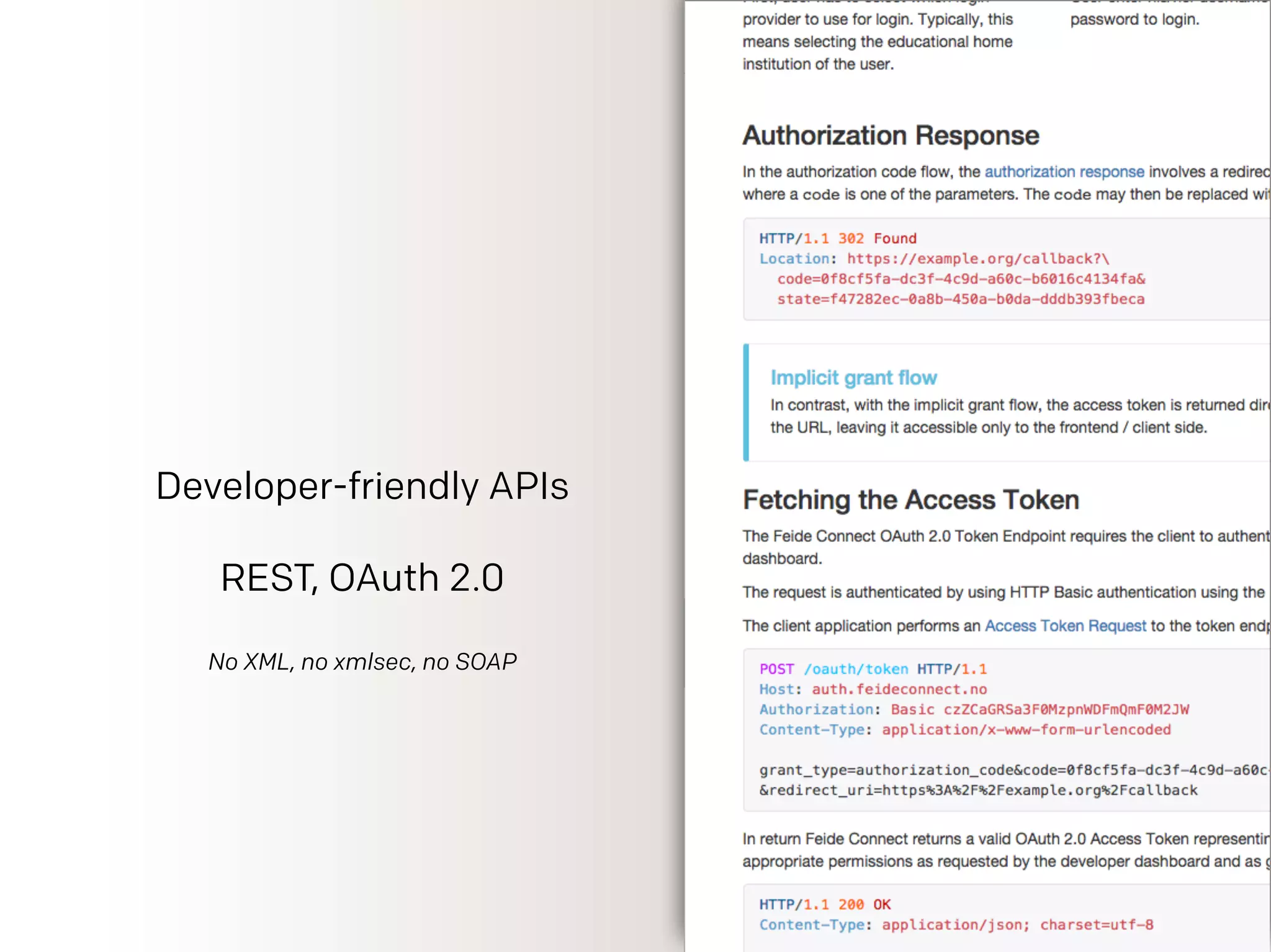Click 'Content-Type: application/x-www-form-urlencoded' line
The width and height of the screenshot is (1271, 952).
pyautogui.click(x=965, y=730)
